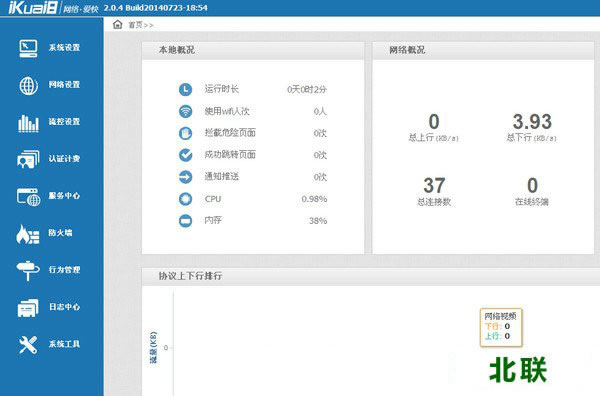600x396 pixels.
Task: Click the uptime value 0天0时2分
Action: tap(307, 90)
